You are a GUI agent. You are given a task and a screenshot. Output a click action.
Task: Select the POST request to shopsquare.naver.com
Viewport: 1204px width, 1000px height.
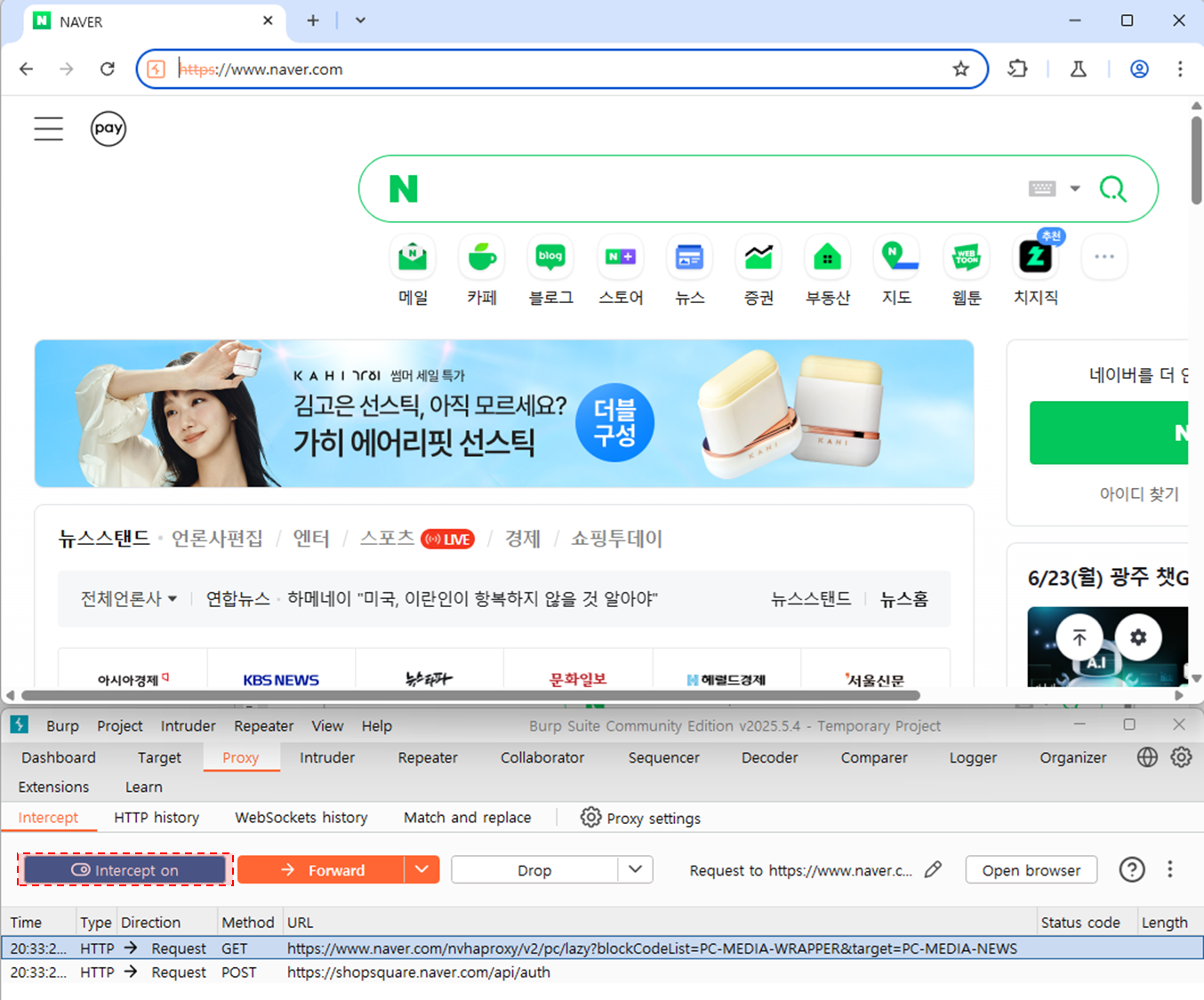click(602, 972)
